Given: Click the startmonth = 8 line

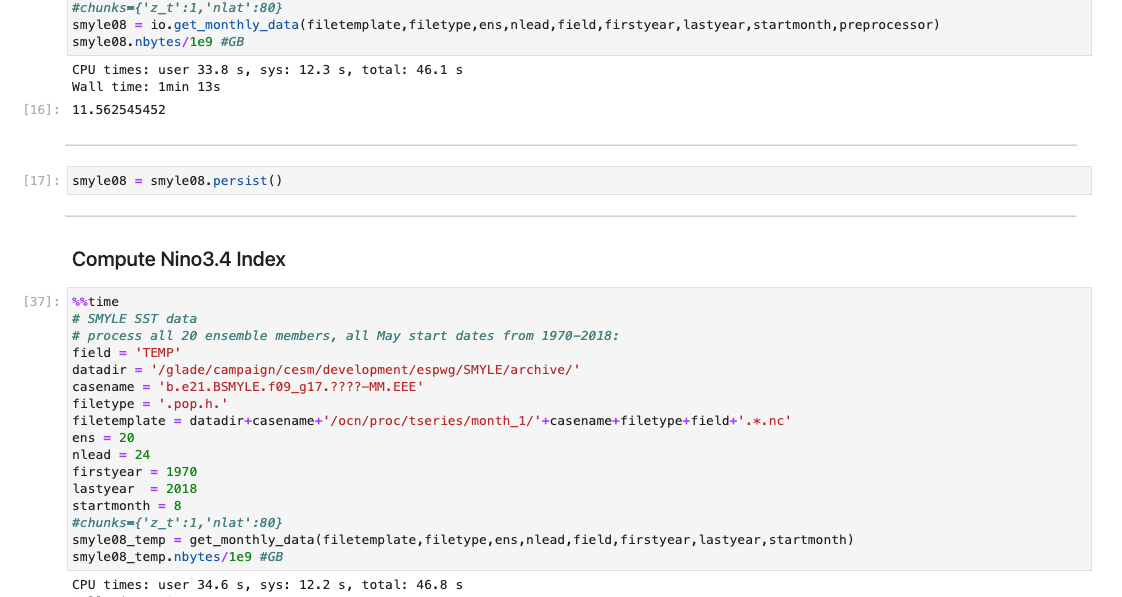Looking at the screenshot, I should pyautogui.click(x=127, y=505).
